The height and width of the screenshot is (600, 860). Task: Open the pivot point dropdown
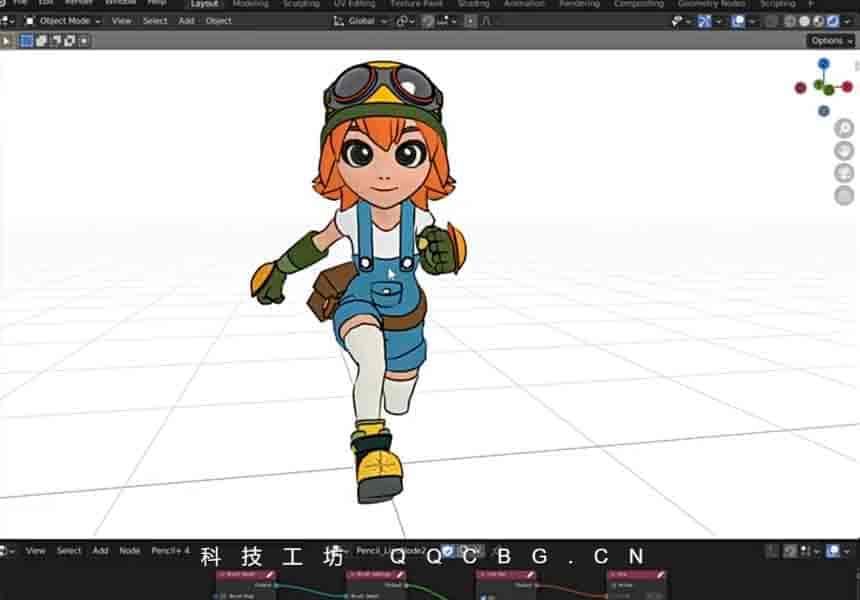coord(405,21)
